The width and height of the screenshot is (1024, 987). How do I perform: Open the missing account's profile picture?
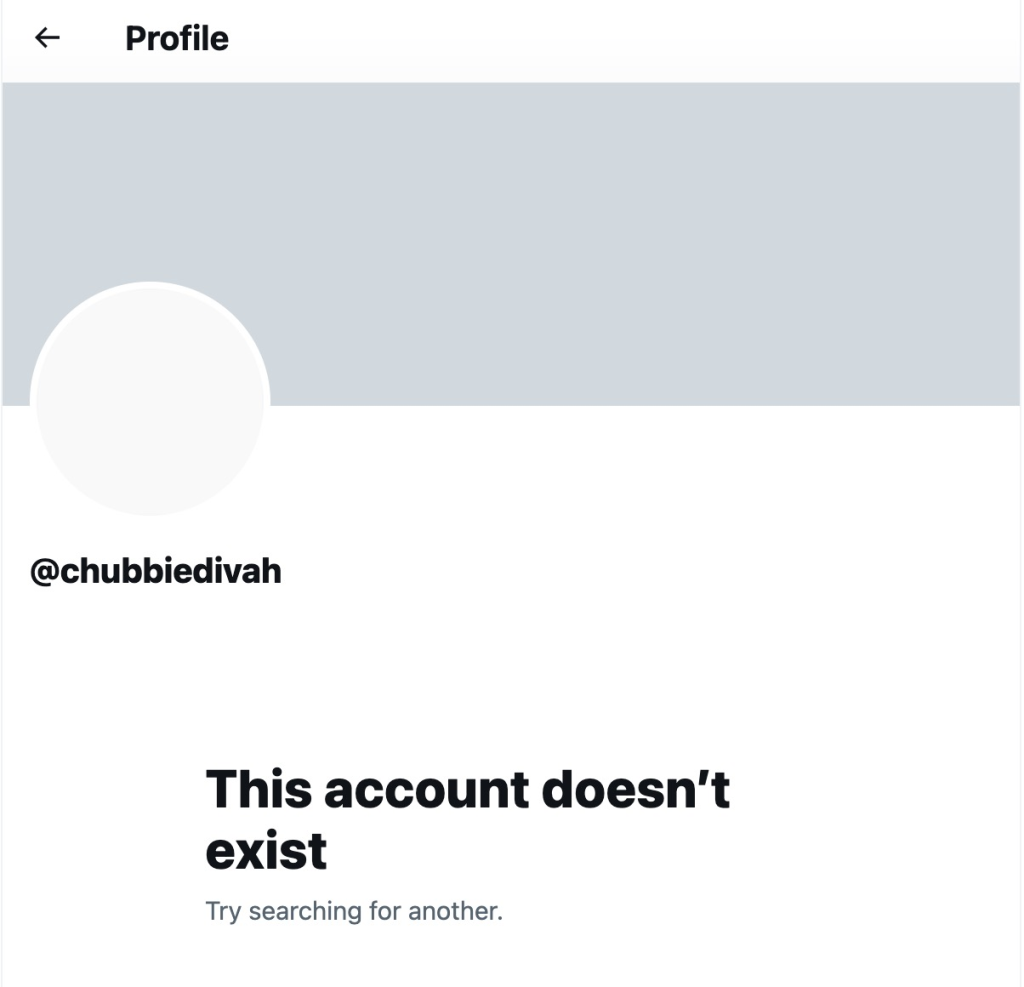click(150, 399)
